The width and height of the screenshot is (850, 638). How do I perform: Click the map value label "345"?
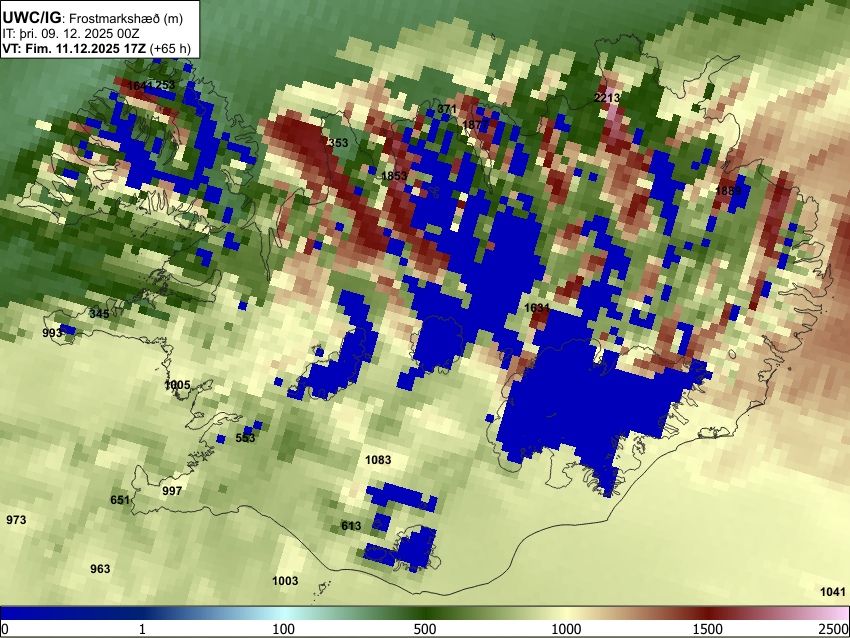pos(99,314)
